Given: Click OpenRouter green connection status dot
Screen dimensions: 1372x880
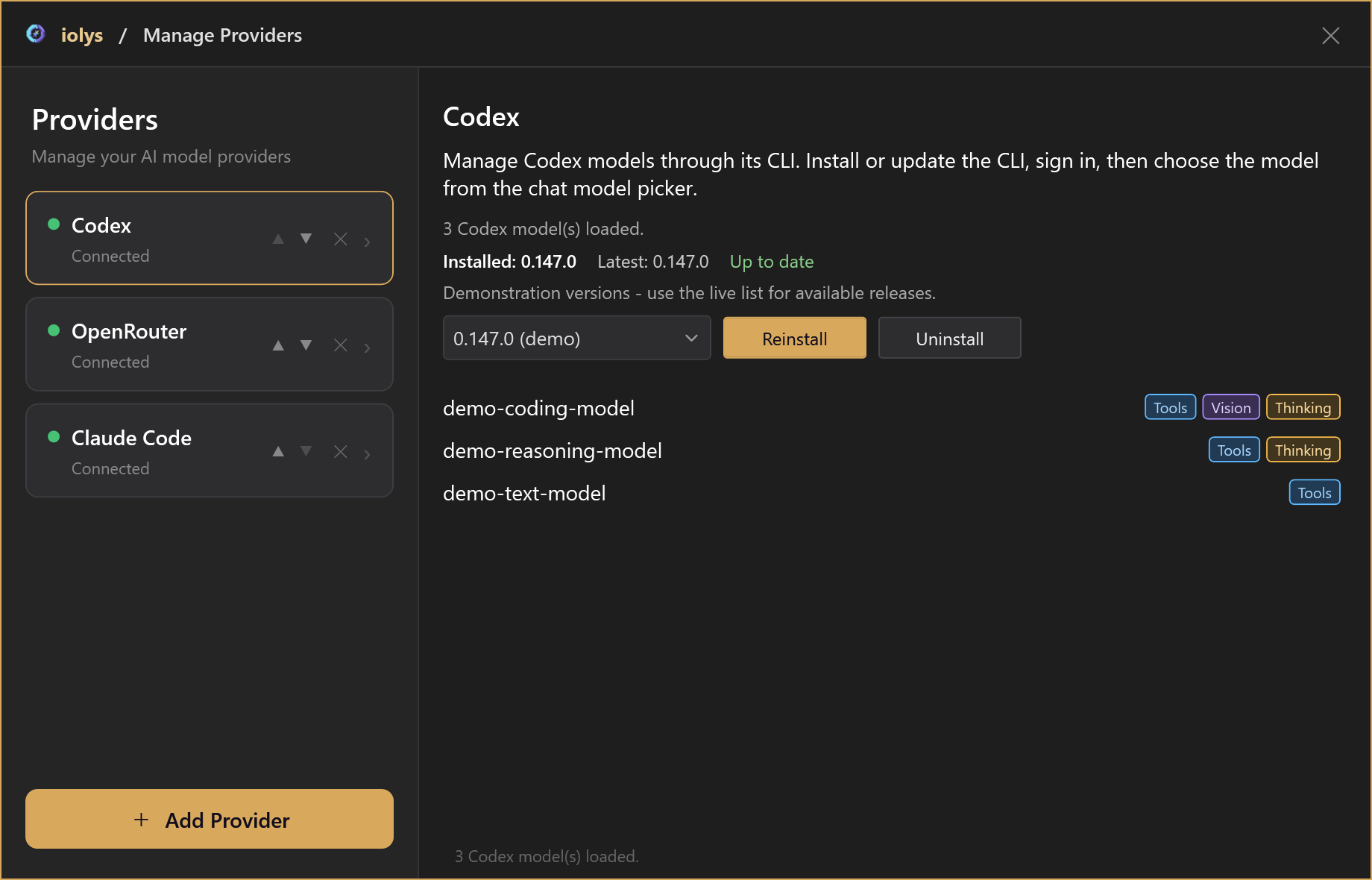Looking at the screenshot, I should click(x=54, y=330).
